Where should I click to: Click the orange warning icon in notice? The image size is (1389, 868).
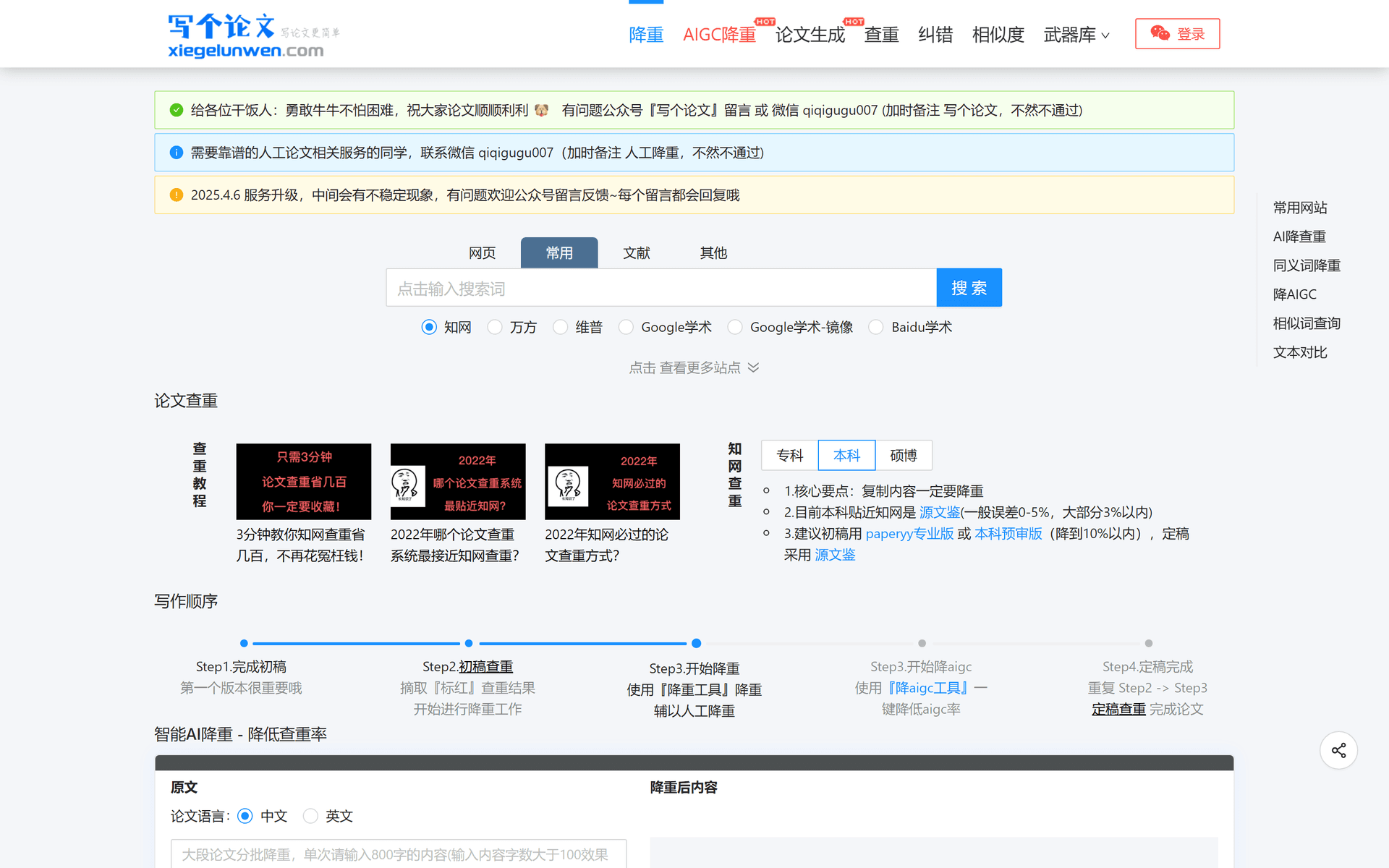[x=176, y=195]
